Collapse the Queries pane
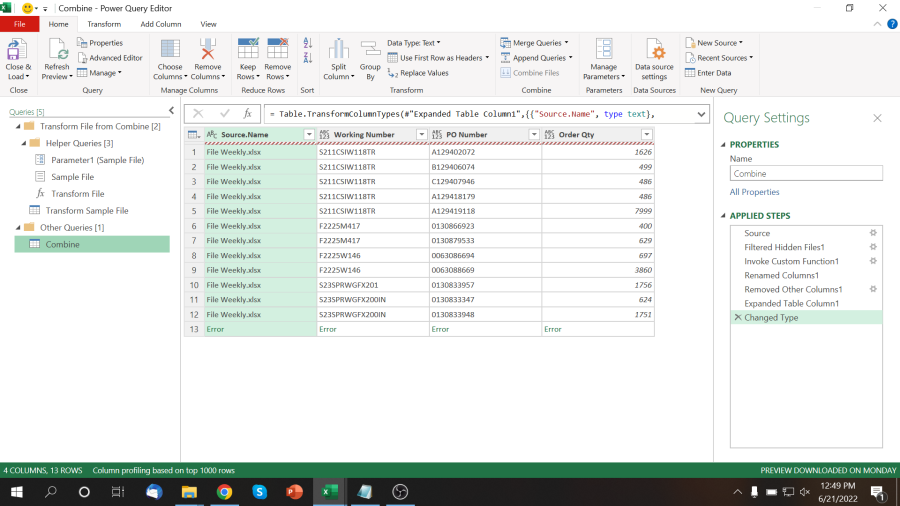Viewport: 900px width, 506px height. tap(171, 111)
